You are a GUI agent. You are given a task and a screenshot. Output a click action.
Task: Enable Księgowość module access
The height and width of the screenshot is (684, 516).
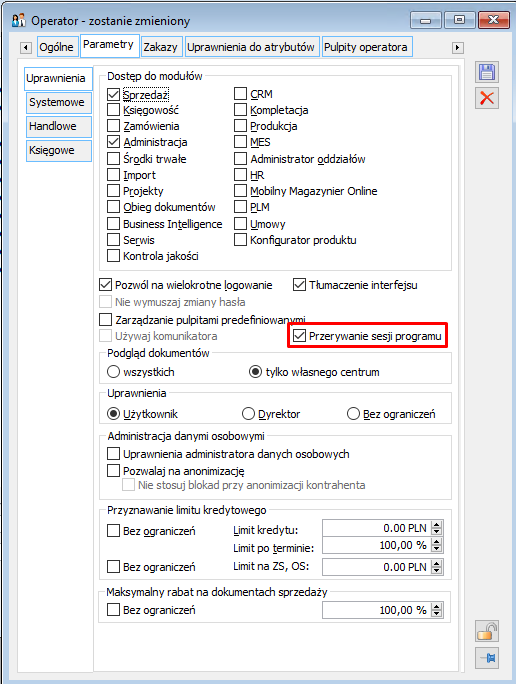pos(113,109)
